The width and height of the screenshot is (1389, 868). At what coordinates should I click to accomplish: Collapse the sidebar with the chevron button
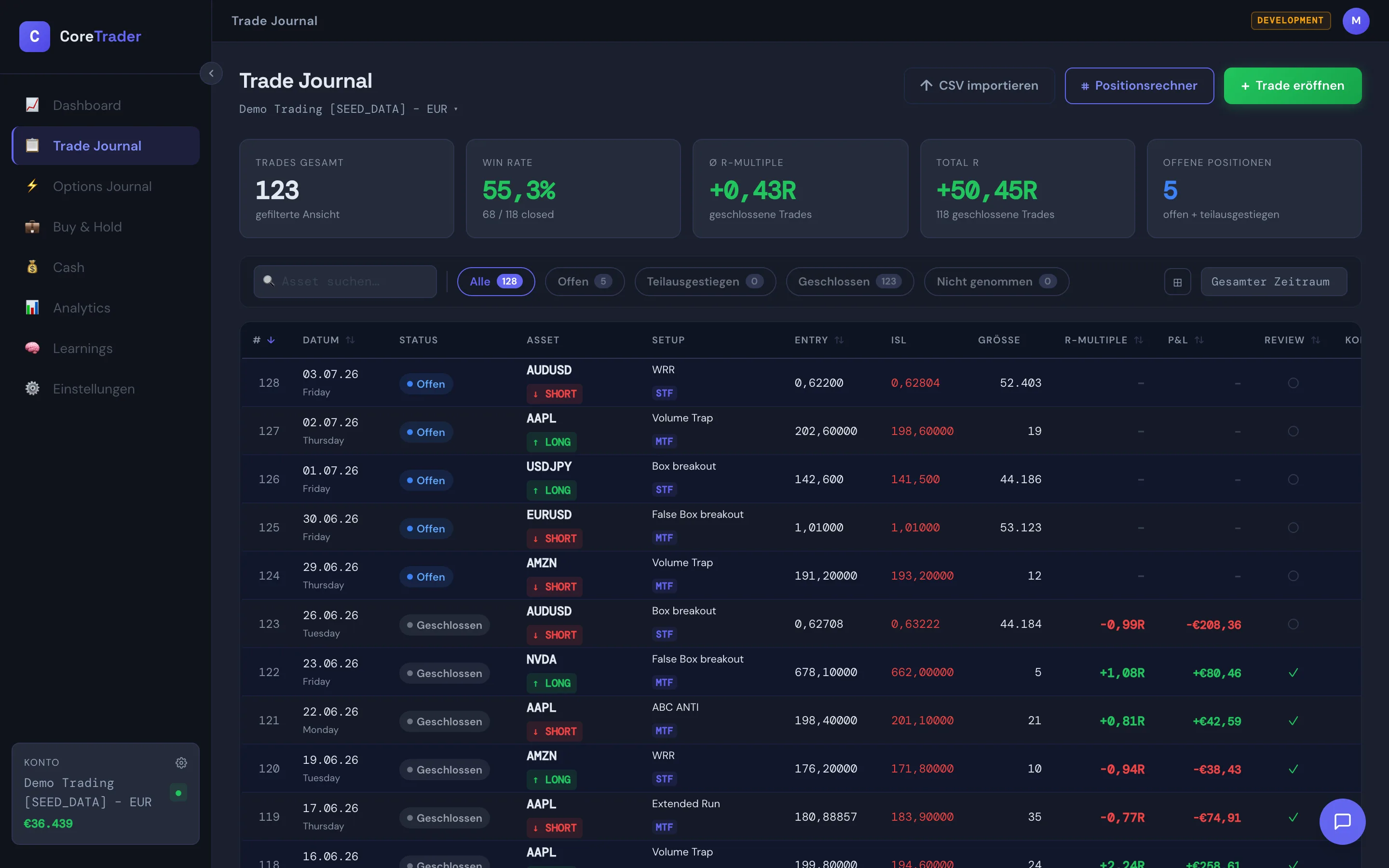(x=211, y=73)
